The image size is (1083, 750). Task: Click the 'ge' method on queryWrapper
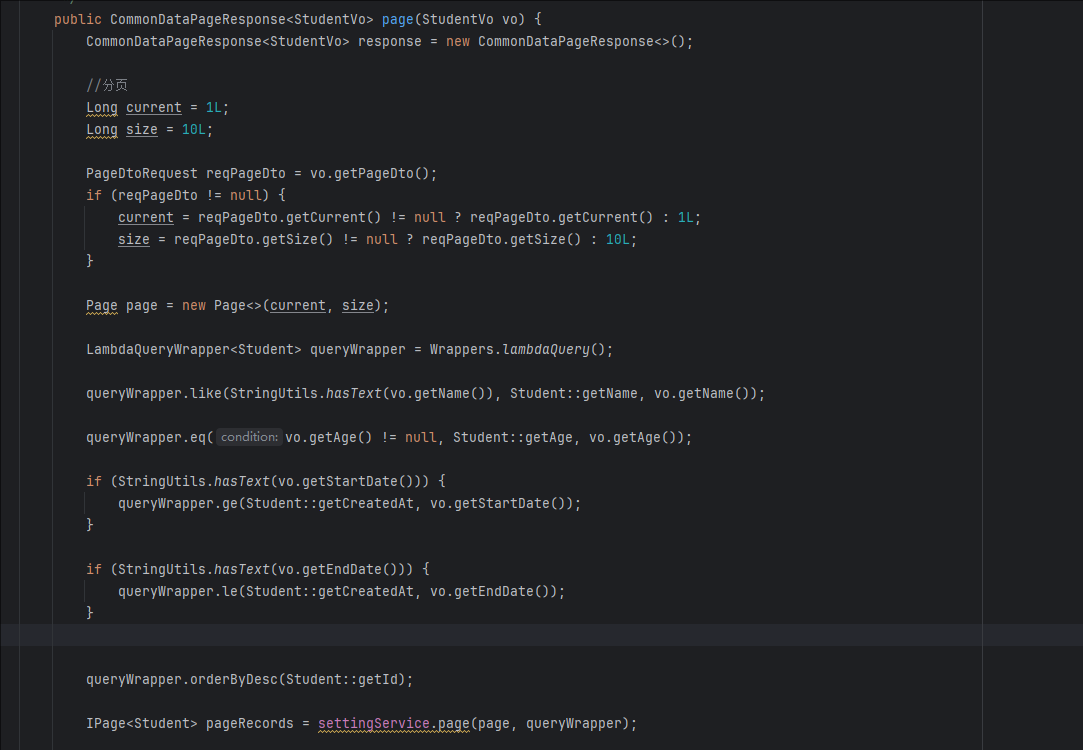[x=229, y=503]
